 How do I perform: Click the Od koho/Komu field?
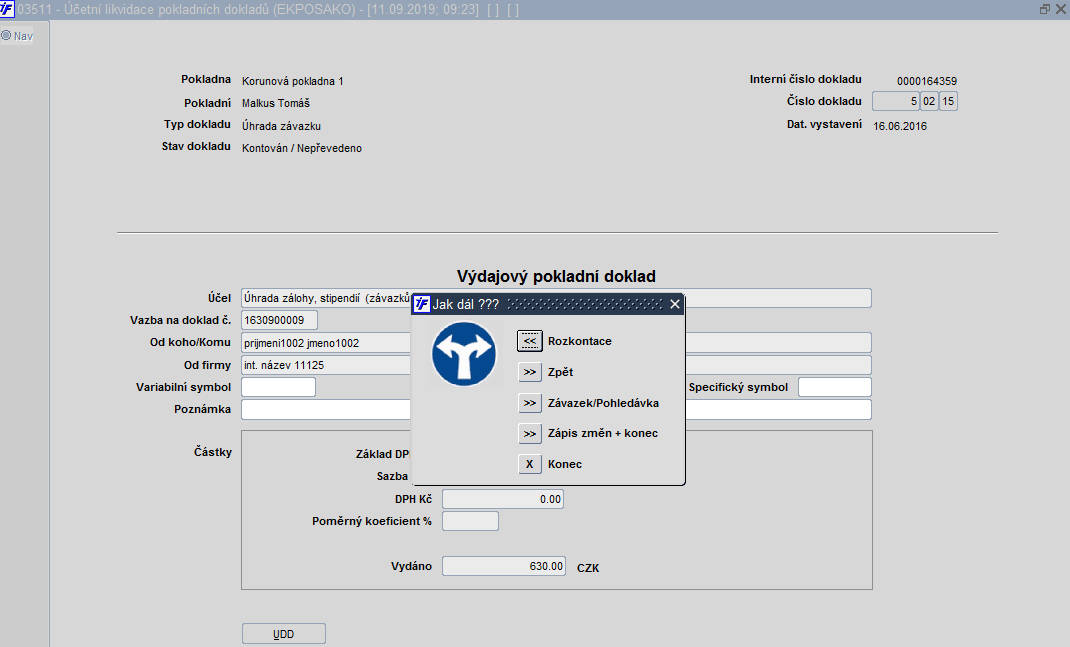pyautogui.click(x=556, y=343)
